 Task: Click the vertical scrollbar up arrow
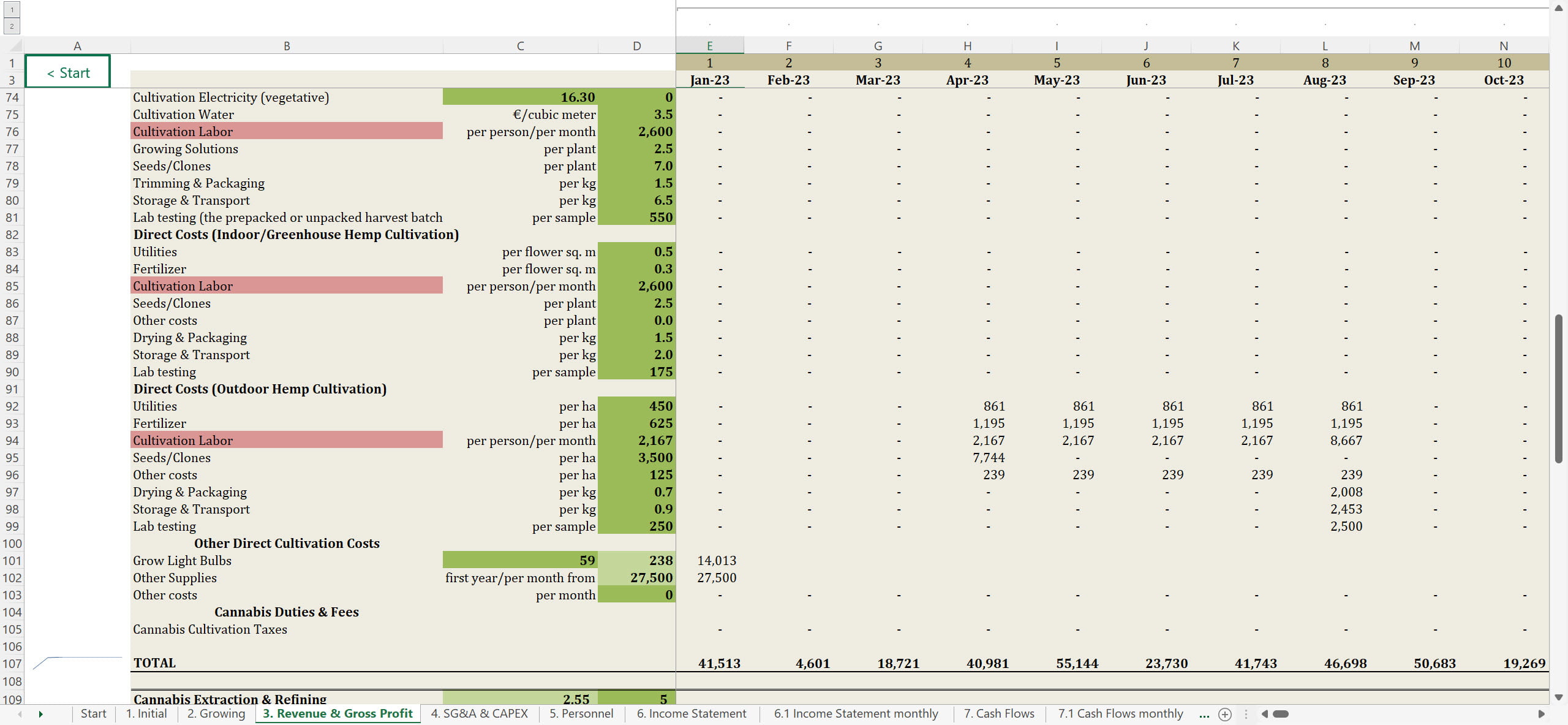(1559, 8)
